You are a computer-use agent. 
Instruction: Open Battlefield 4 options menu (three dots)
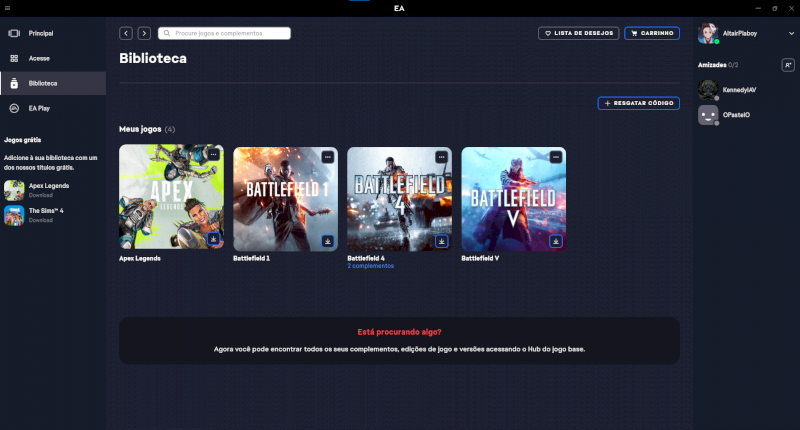coord(441,157)
